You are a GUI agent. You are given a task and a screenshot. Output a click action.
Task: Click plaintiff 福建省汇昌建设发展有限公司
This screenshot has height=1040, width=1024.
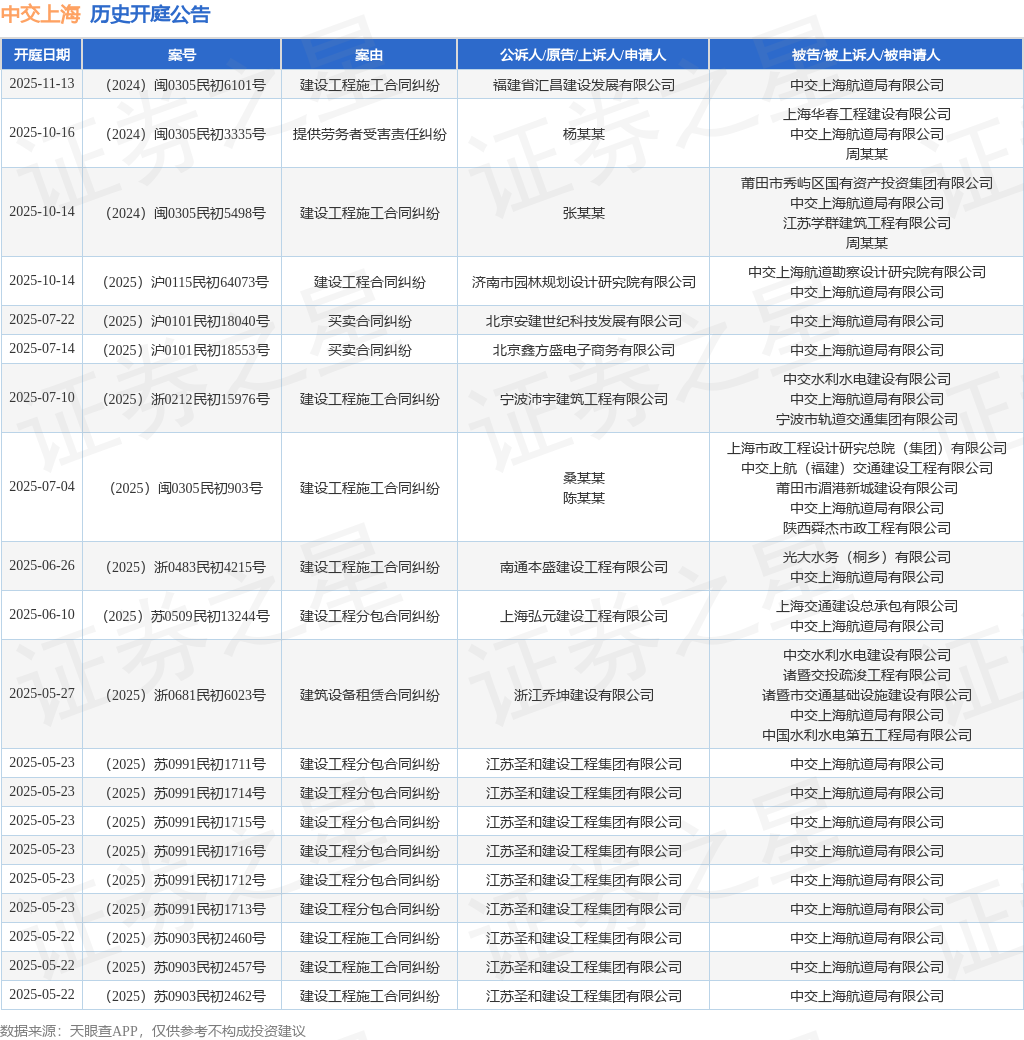584,85
